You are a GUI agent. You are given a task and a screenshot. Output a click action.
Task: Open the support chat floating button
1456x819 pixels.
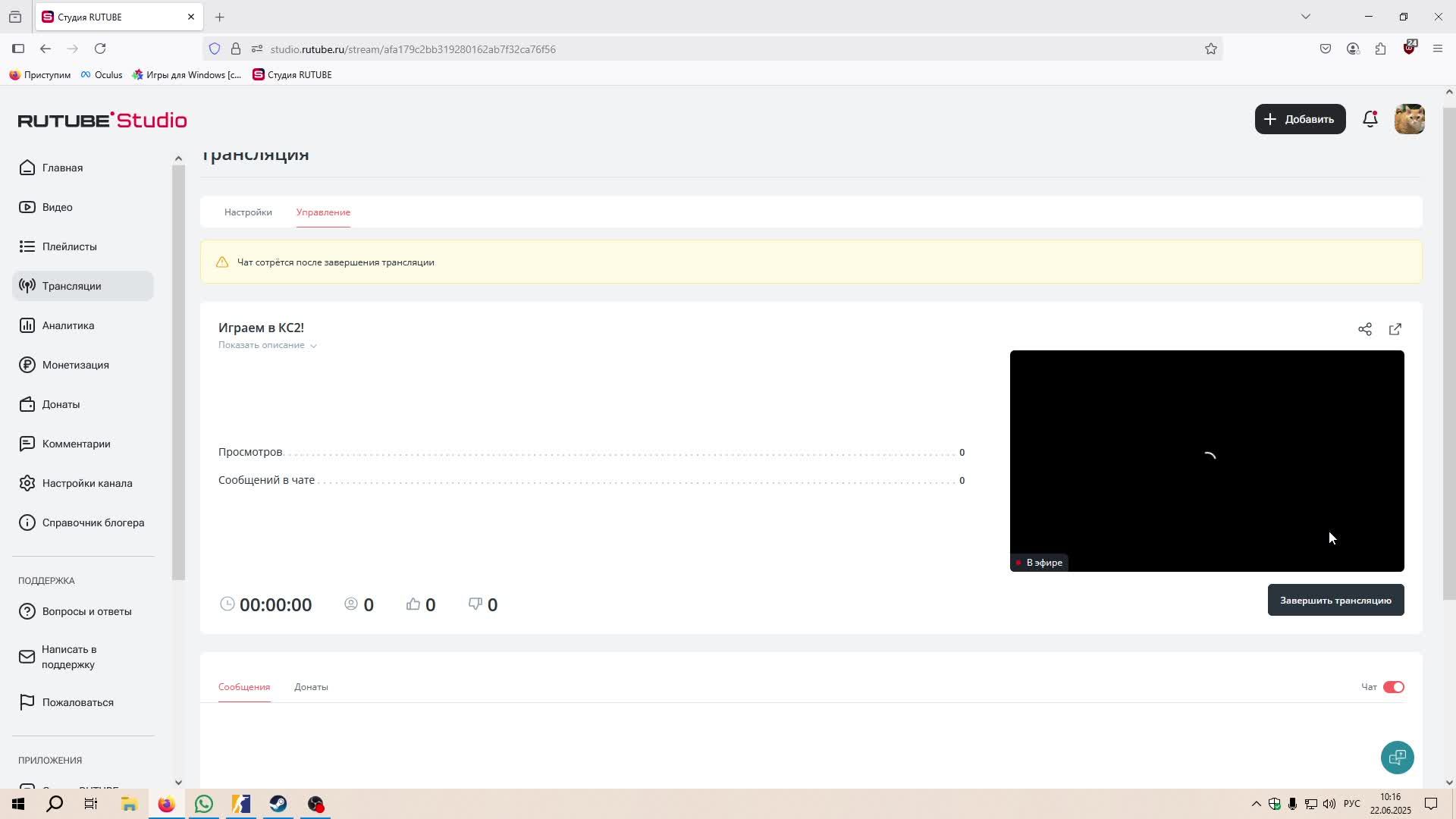pos(1398,758)
